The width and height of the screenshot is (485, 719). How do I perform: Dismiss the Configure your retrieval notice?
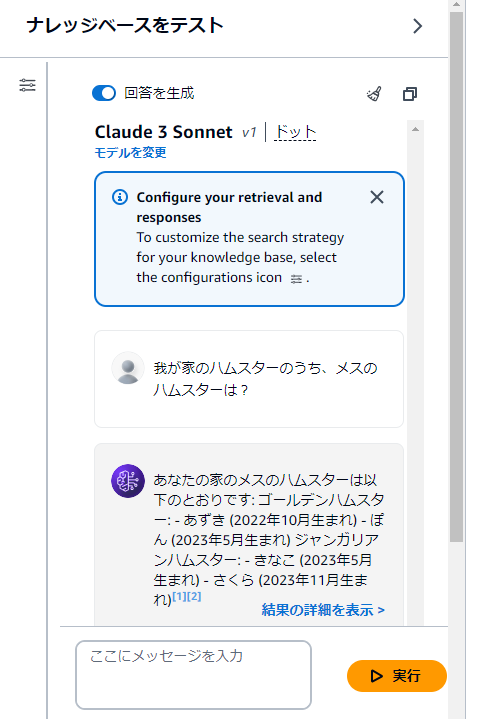(377, 197)
